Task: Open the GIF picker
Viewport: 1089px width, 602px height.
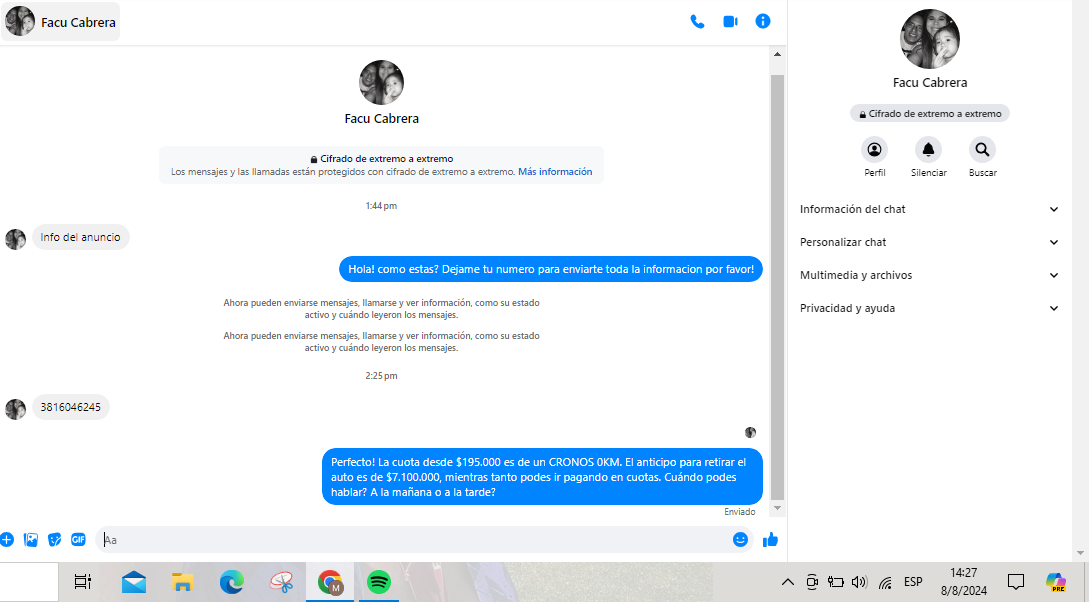Action: point(78,540)
